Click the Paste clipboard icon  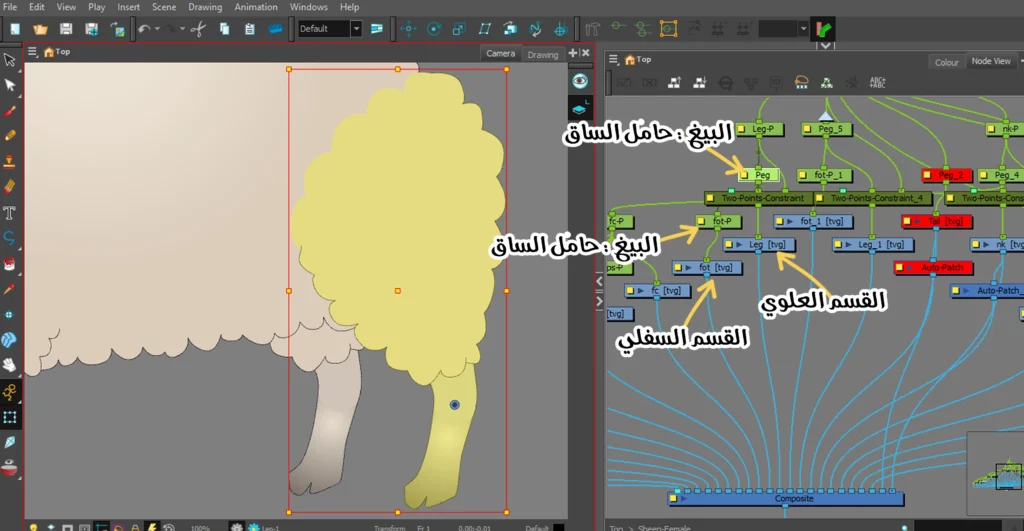point(249,29)
